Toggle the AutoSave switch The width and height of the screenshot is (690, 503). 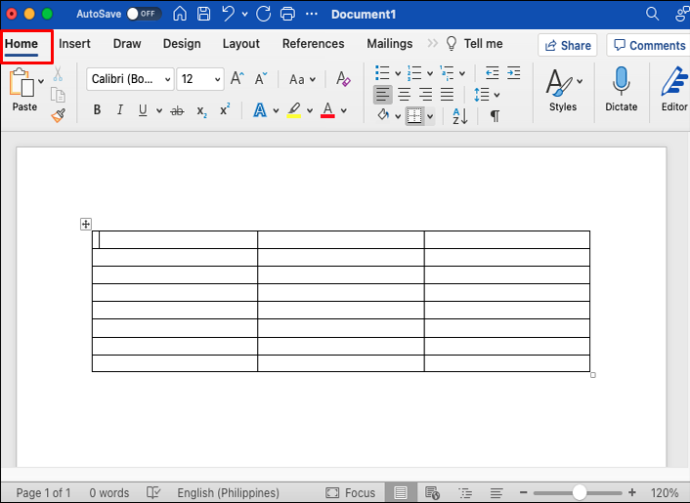coord(143,14)
